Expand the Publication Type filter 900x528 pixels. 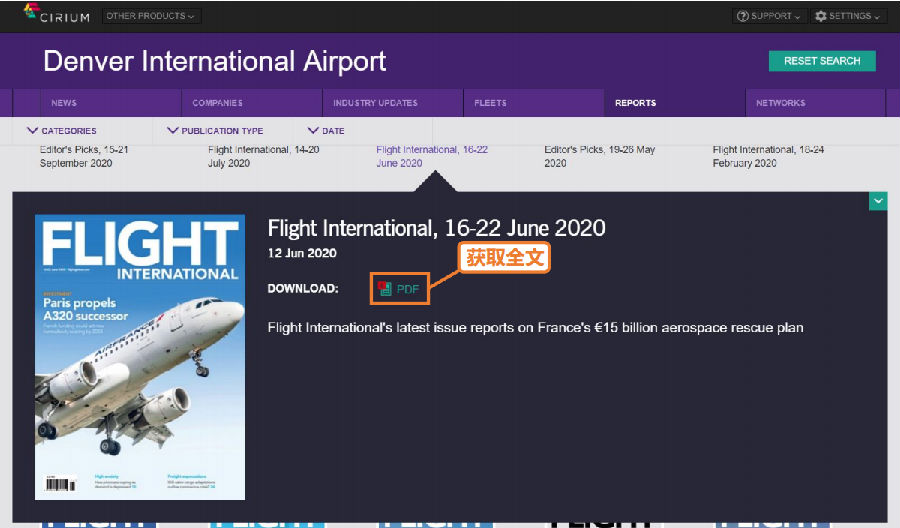click(216, 131)
